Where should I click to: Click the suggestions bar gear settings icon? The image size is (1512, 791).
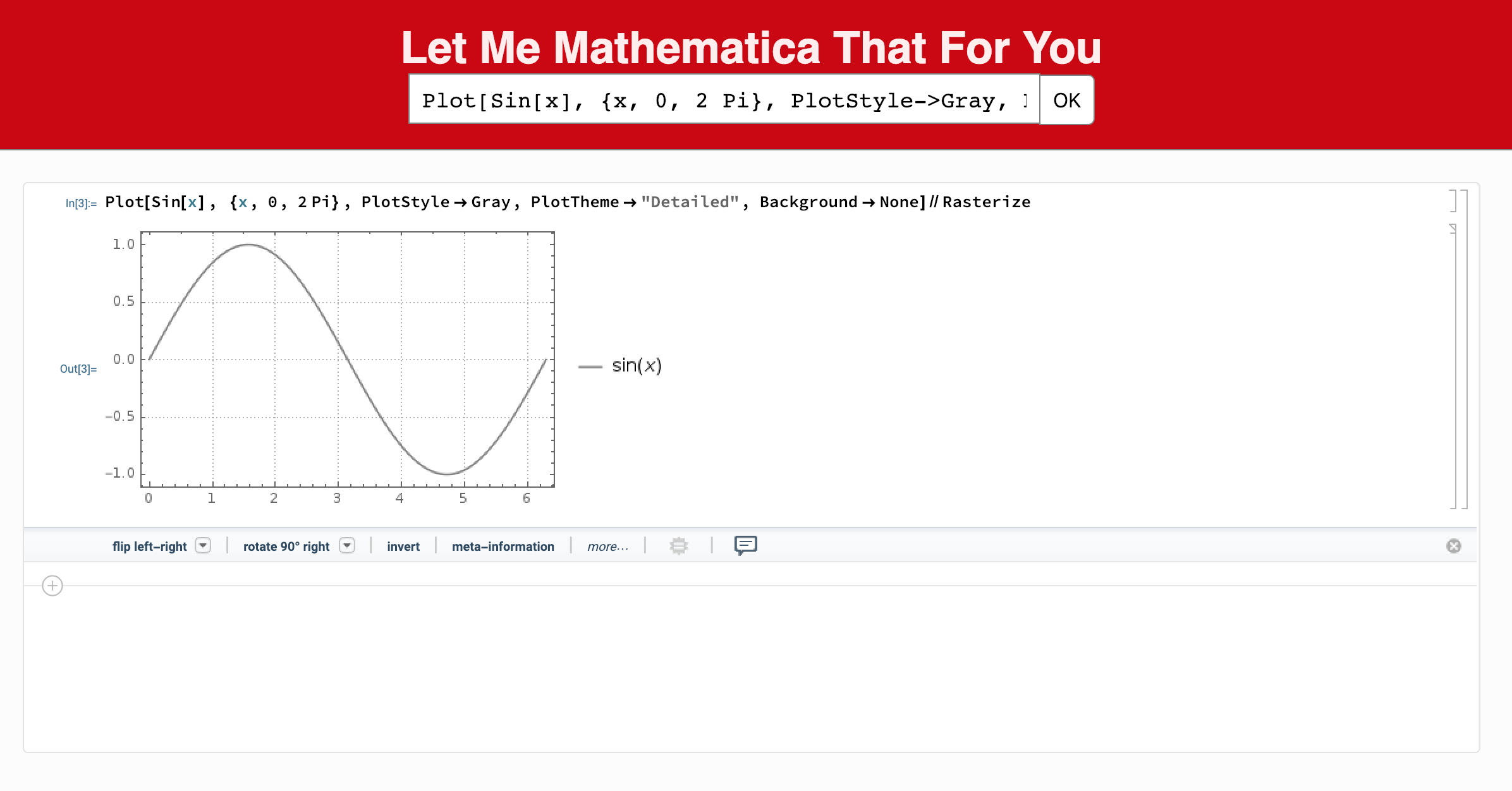click(678, 545)
